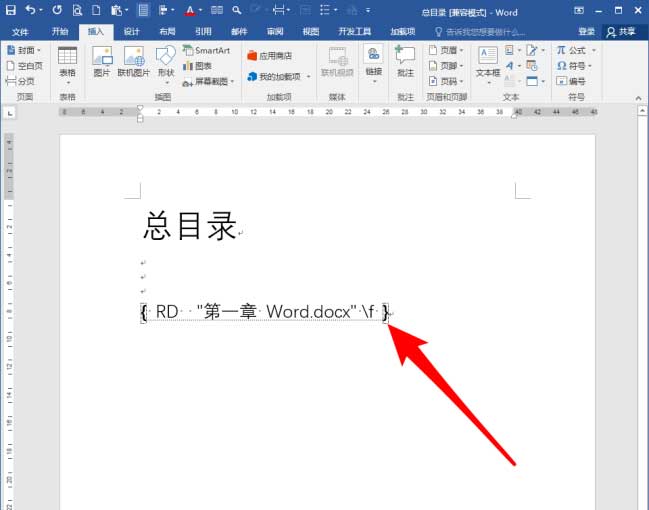The image size is (649, 510).
Task: Open the 文本框 (Text Box) menu
Action: tap(488, 65)
